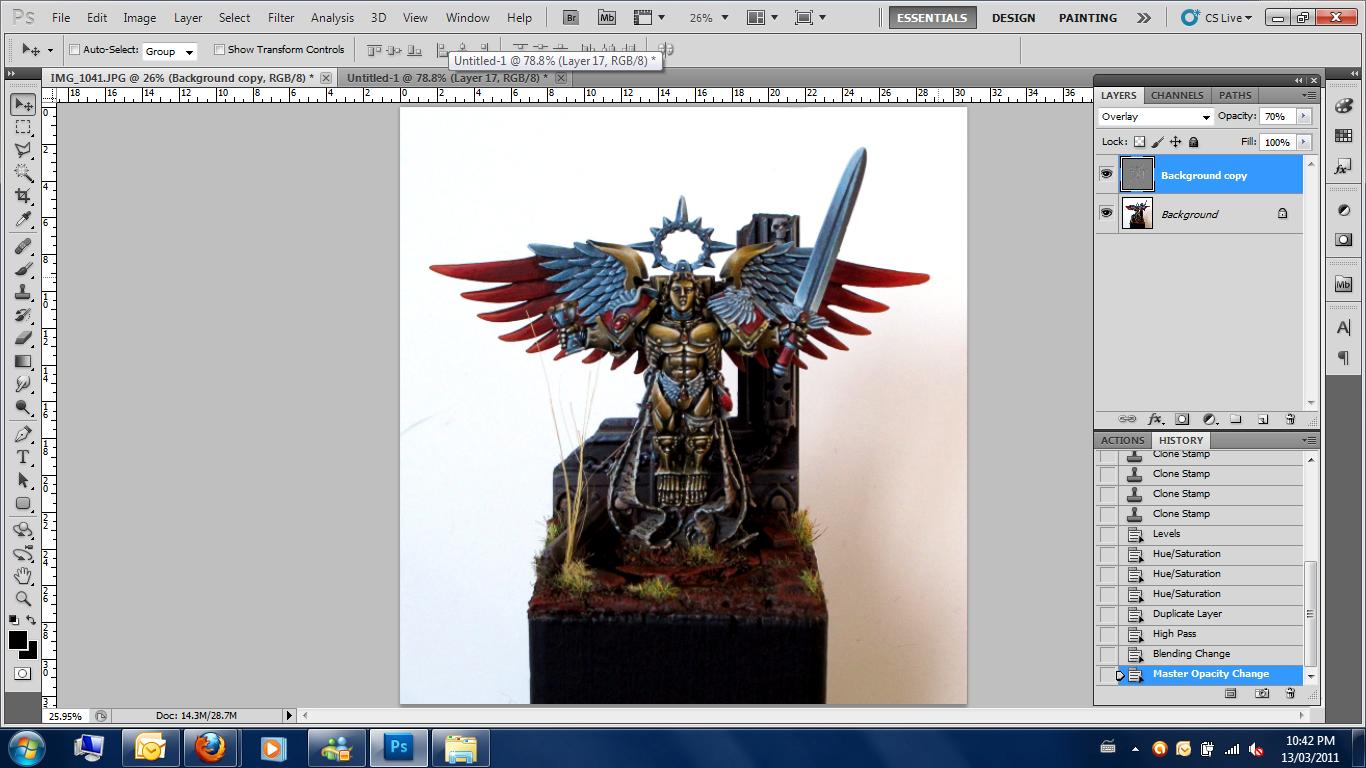Select the Path Selection tool
This screenshot has height=768, width=1366.
coord(23,480)
